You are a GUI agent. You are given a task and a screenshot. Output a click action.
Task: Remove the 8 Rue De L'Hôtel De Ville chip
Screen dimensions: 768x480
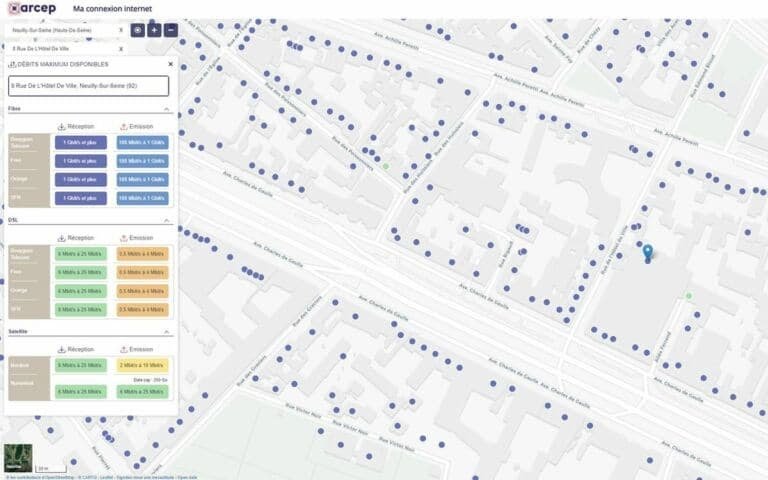121,48
